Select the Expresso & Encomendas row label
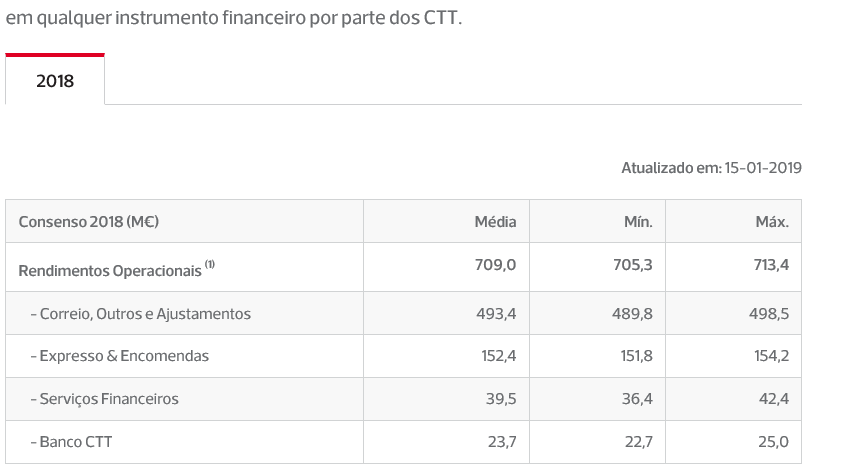 pyautogui.click(x=120, y=356)
